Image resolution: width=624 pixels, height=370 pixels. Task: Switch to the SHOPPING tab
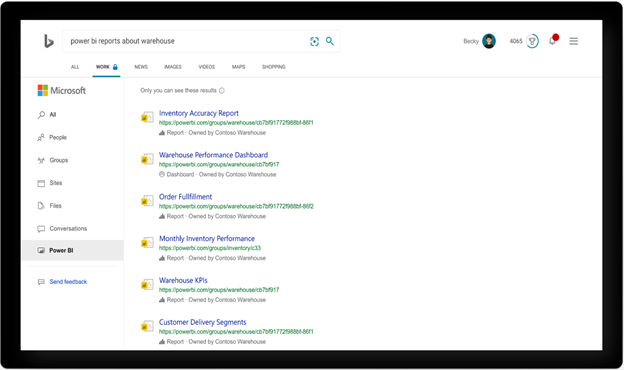point(273,67)
